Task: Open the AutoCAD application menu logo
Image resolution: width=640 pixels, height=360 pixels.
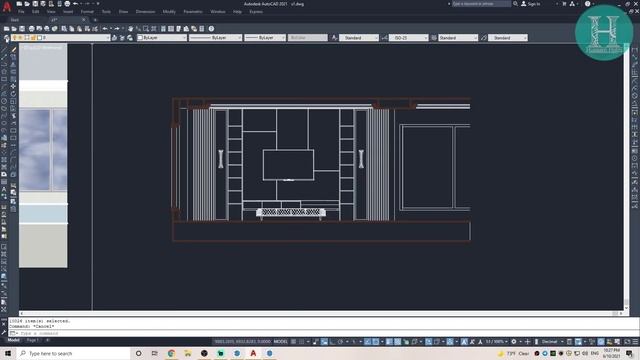Action: (7, 6)
